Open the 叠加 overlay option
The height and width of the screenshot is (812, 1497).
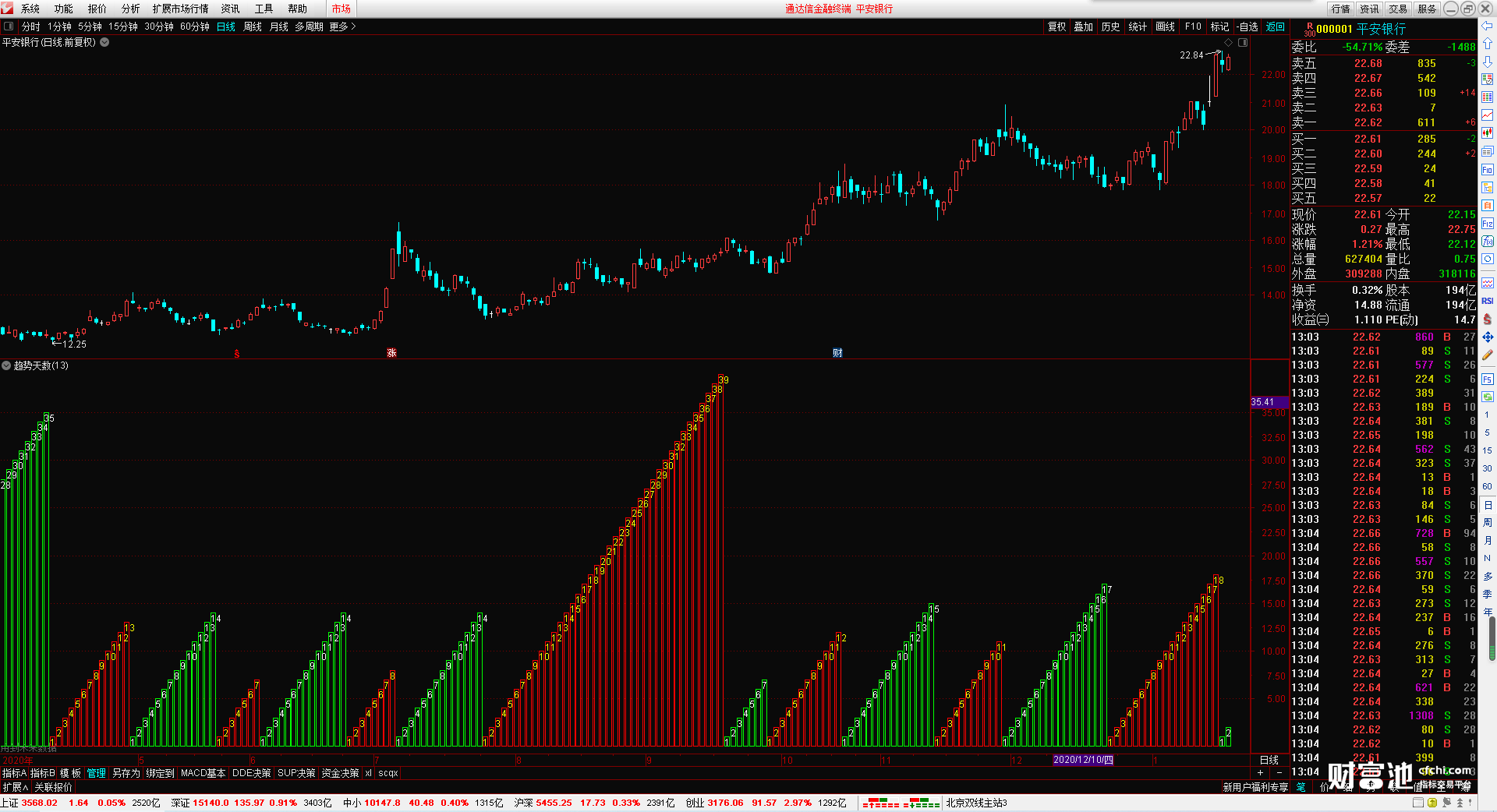(1083, 26)
